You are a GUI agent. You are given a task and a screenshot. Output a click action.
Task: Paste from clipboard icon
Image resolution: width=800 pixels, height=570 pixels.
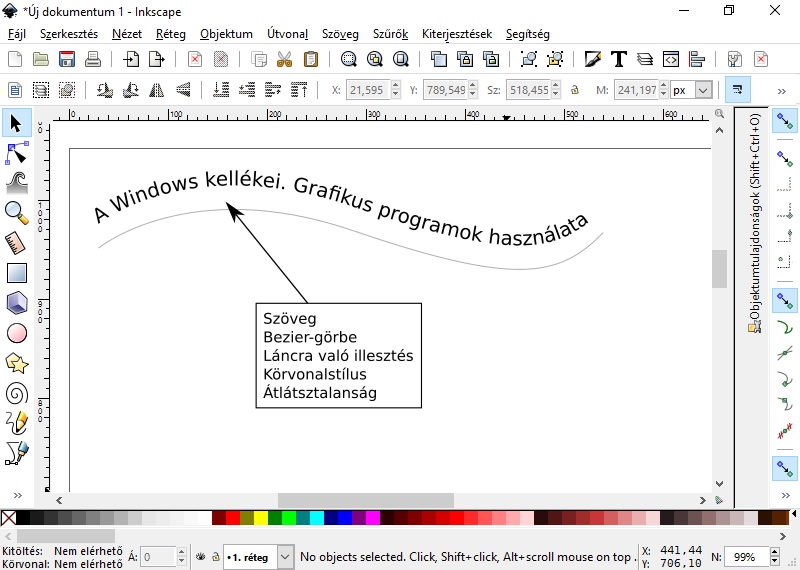tap(311, 59)
